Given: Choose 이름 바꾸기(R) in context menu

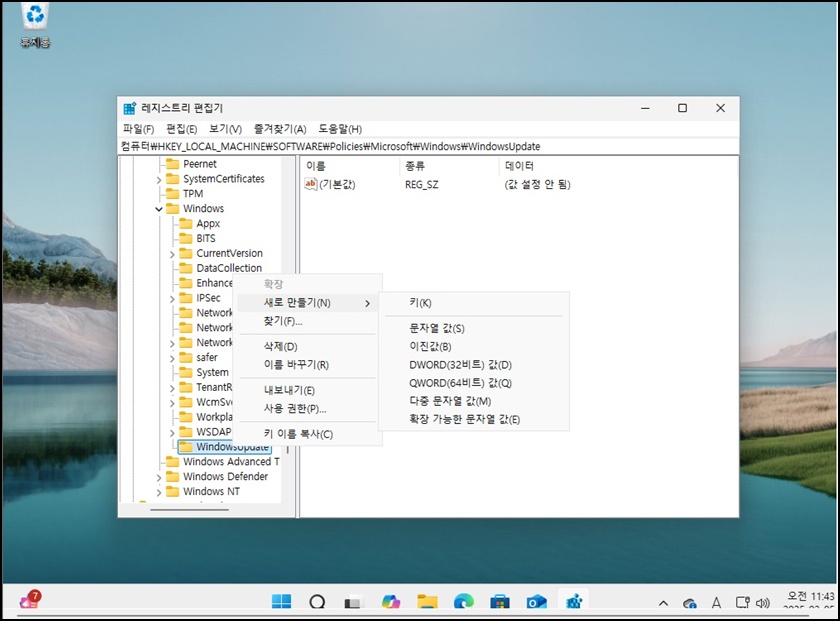Looking at the screenshot, I should [x=309, y=364].
